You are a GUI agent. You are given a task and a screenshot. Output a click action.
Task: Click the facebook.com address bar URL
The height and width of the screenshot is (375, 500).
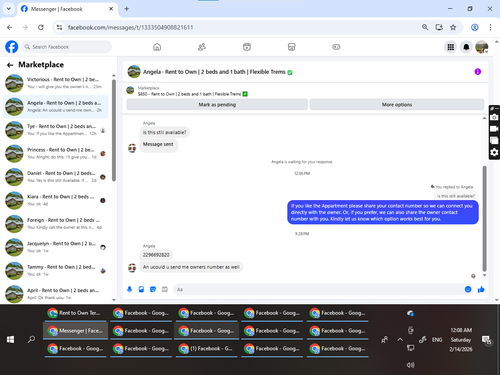[x=130, y=27]
